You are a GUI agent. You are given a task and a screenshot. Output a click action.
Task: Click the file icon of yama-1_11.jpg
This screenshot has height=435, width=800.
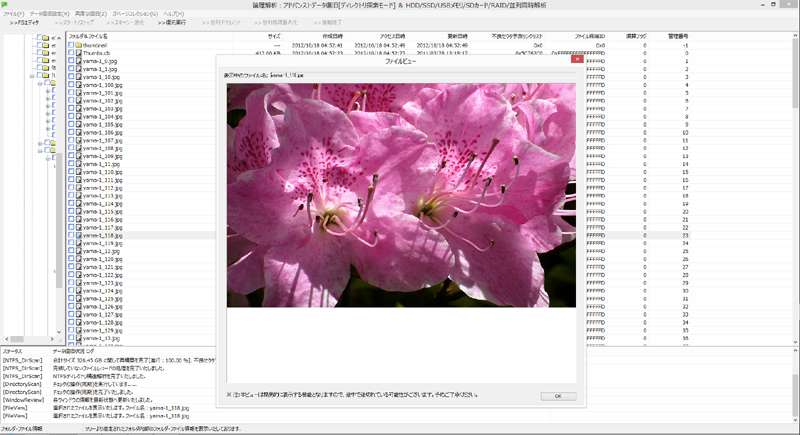click(79, 164)
